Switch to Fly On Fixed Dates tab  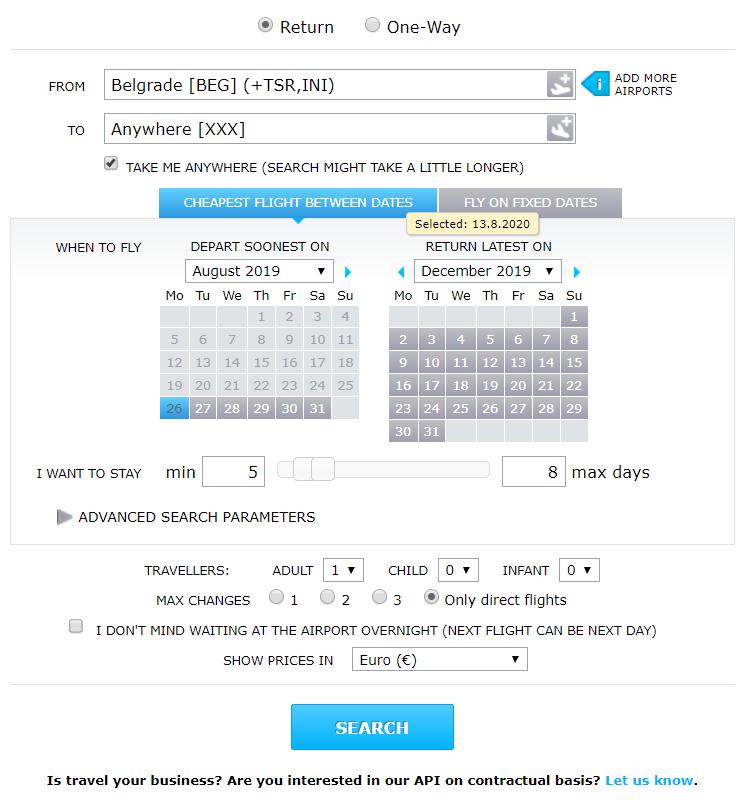coord(530,203)
